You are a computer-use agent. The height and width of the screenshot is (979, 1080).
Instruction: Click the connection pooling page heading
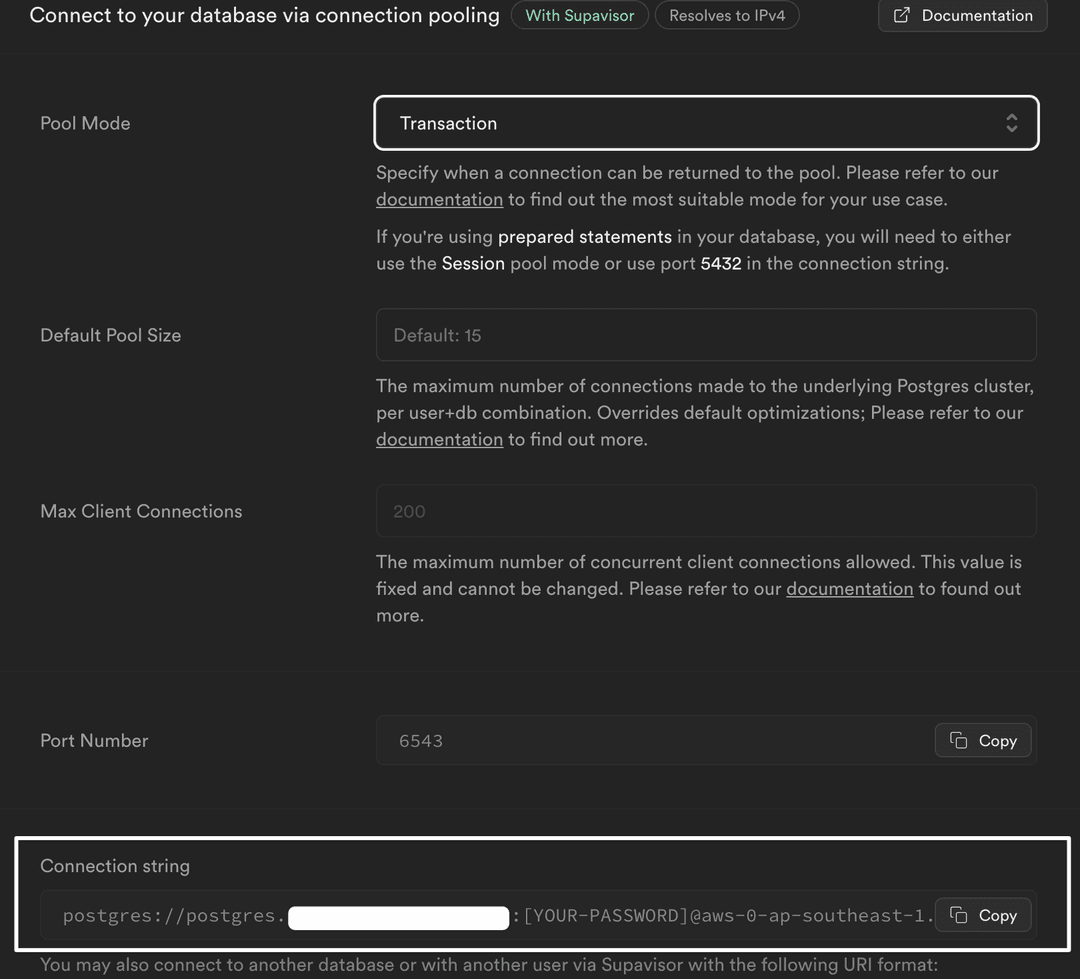pyautogui.click(x=264, y=16)
